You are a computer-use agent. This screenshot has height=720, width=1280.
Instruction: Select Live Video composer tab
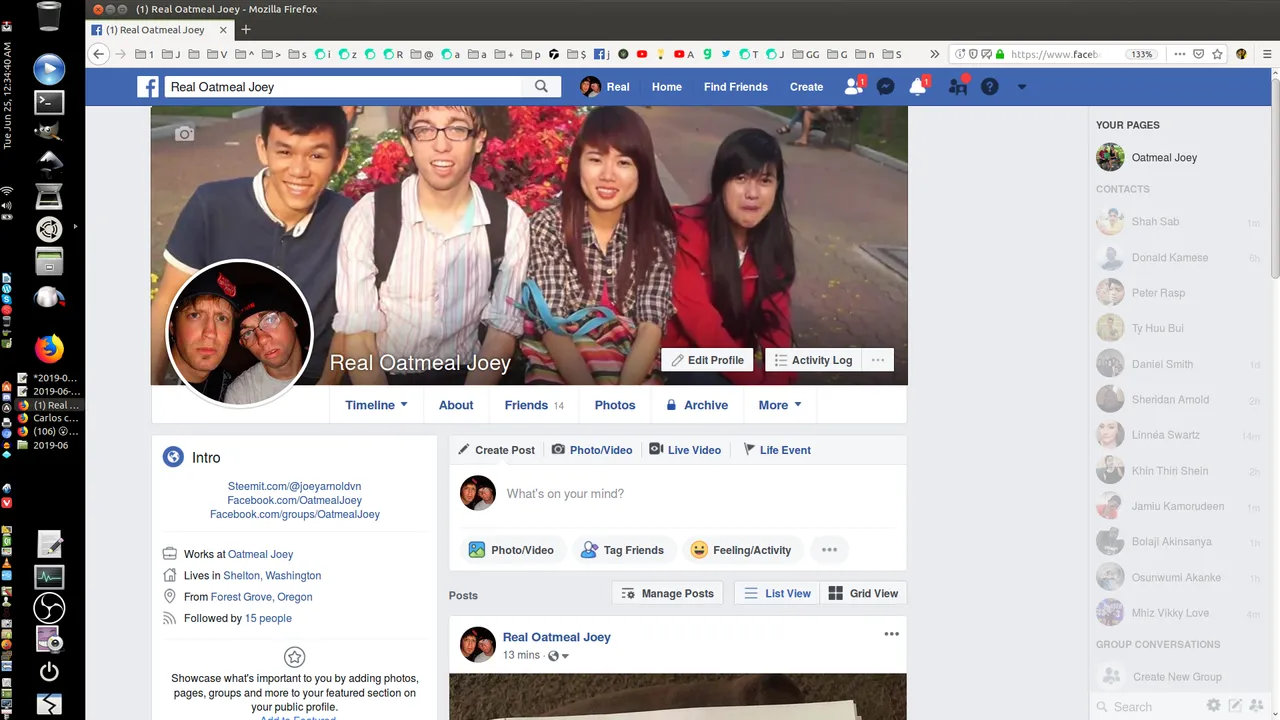point(685,450)
